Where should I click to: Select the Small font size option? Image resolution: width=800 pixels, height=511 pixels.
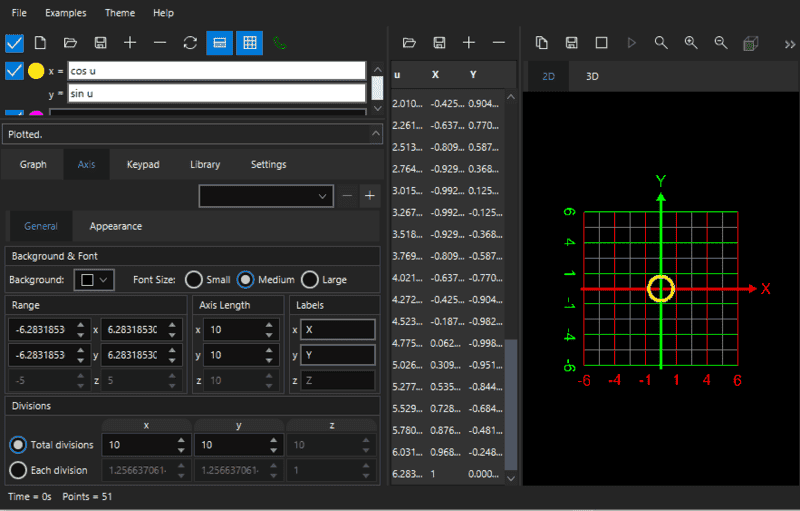(194, 280)
